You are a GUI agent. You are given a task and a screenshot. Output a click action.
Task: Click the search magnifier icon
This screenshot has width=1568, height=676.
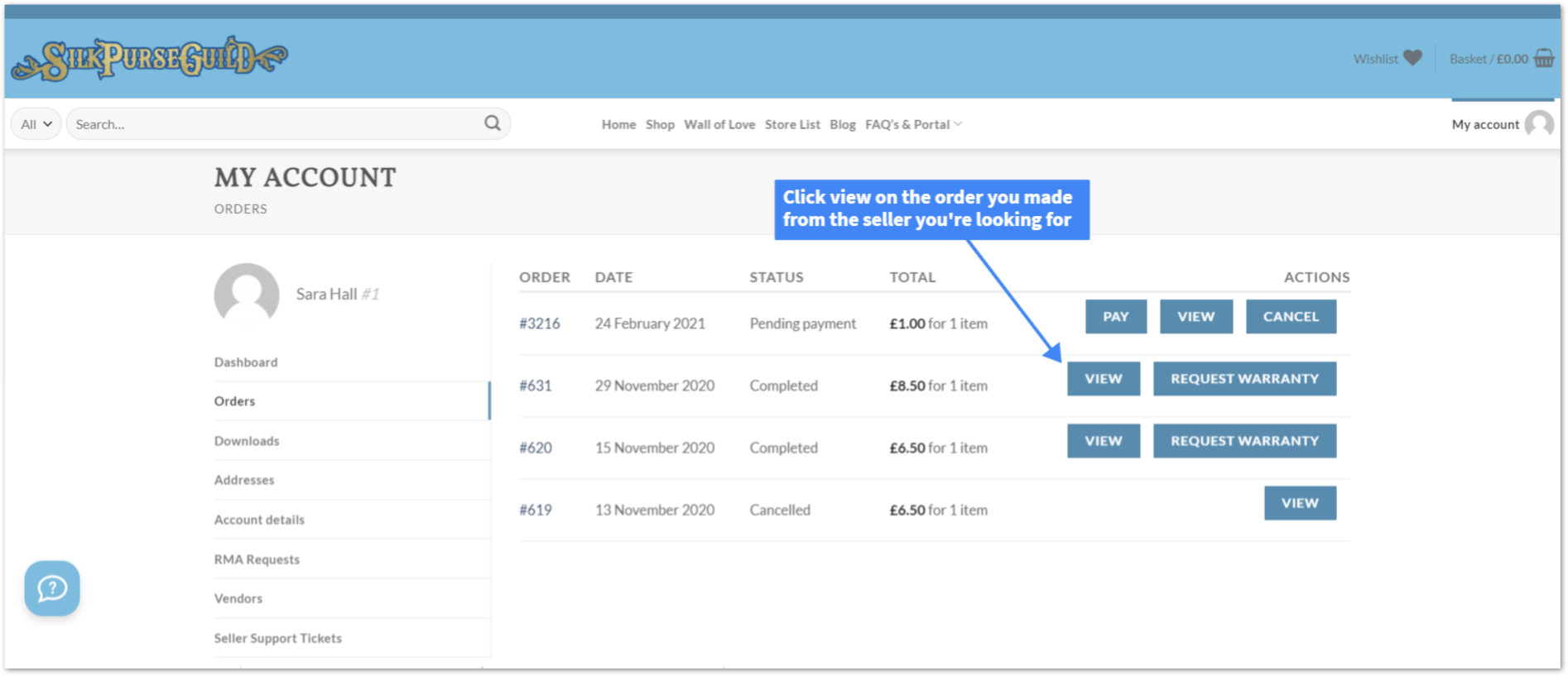pos(493,123)
